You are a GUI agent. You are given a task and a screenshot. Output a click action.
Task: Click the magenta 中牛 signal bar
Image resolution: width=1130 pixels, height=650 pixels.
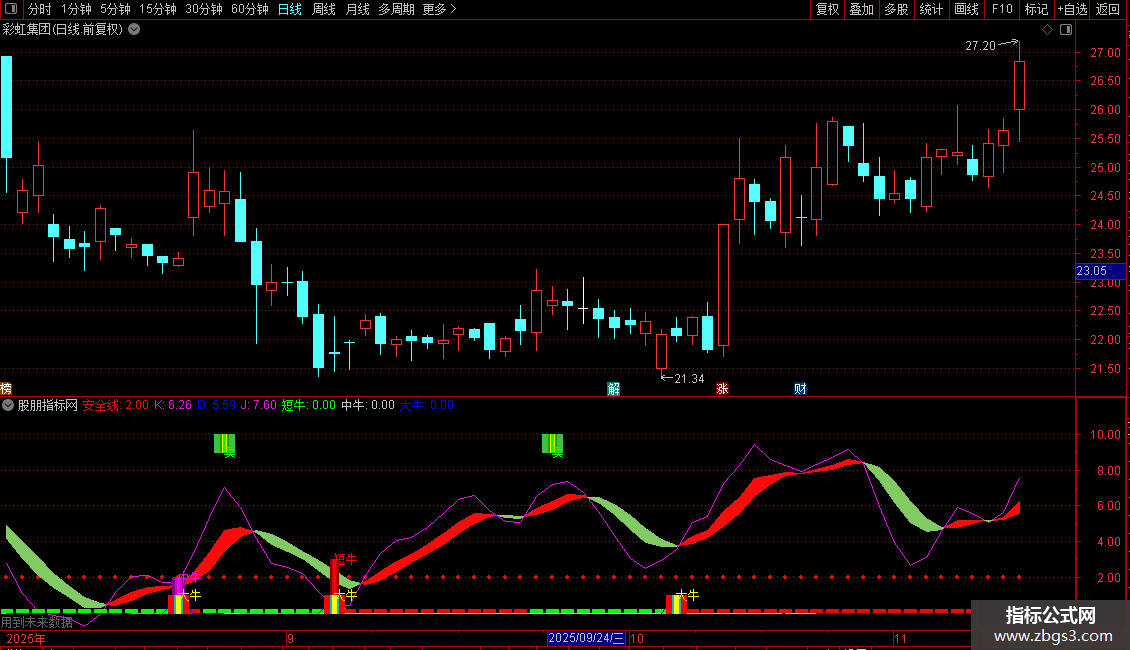click(x=178, y=585)
